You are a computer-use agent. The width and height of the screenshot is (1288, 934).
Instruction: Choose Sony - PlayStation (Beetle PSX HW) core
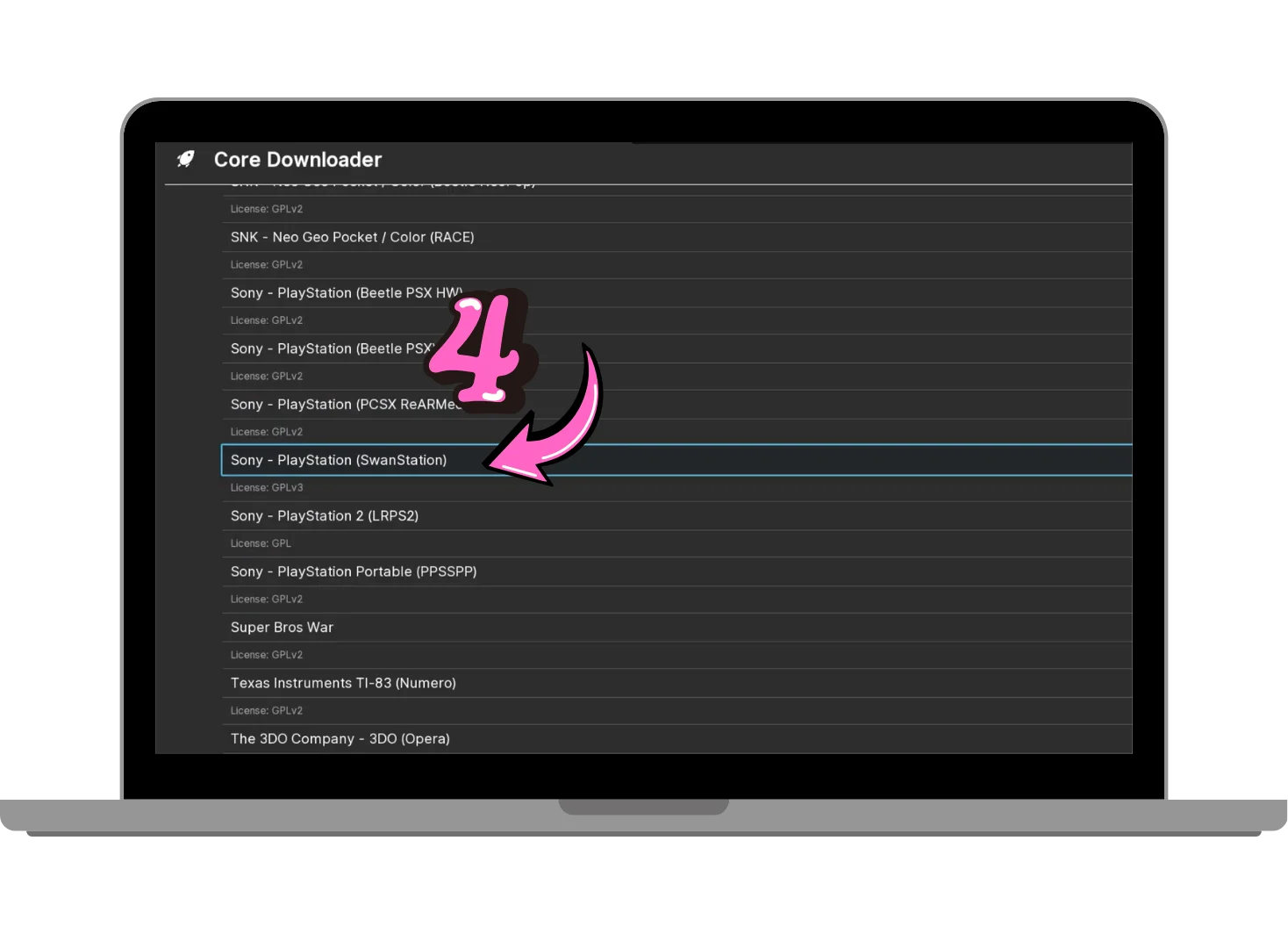(x=676, y=293)
